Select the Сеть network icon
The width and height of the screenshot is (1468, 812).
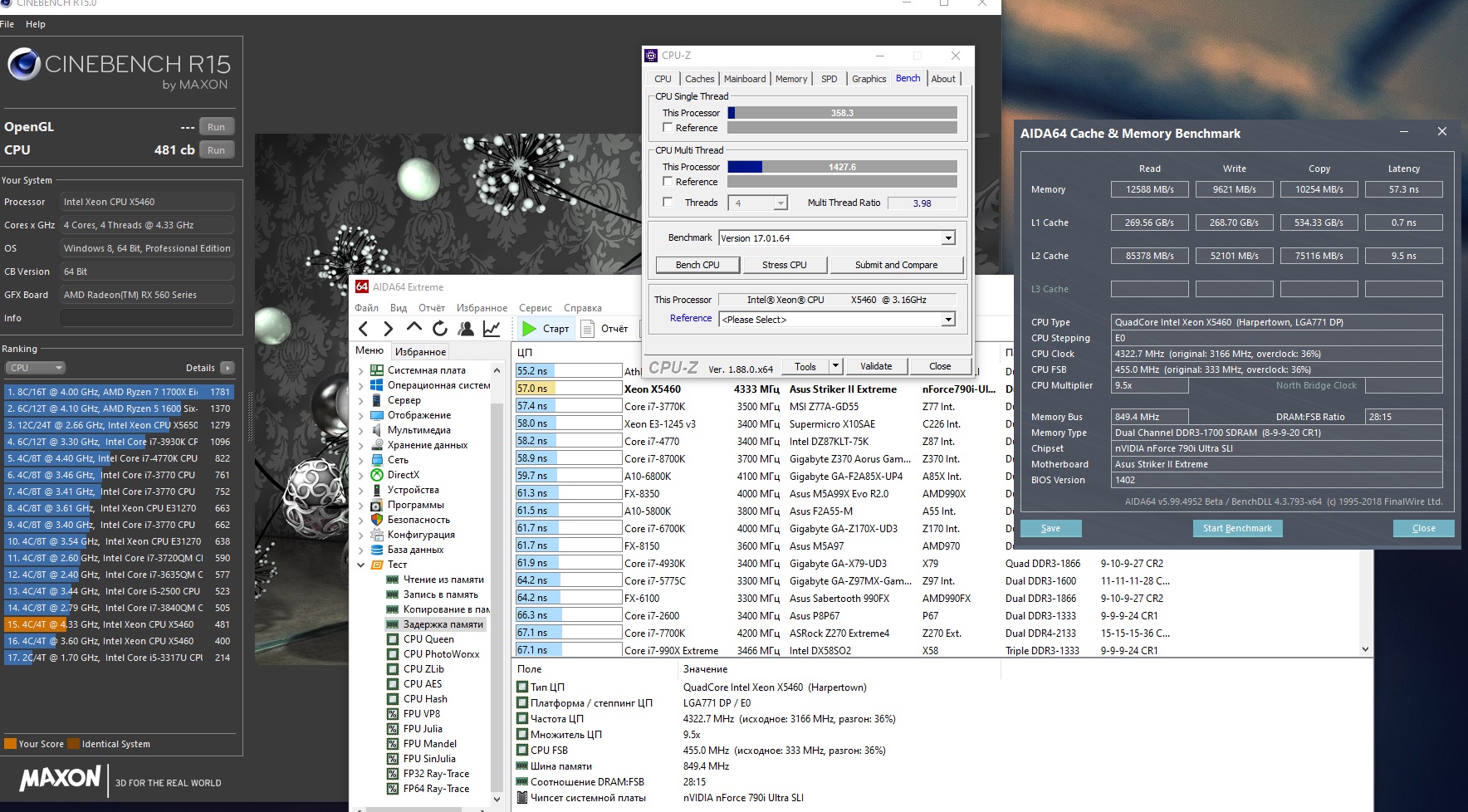(x=377, y=460)
